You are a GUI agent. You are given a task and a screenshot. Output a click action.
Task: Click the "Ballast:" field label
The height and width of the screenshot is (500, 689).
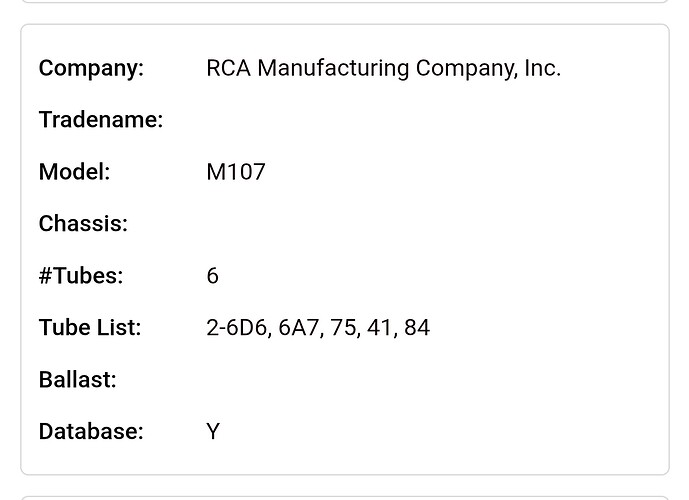pos(77,380)
